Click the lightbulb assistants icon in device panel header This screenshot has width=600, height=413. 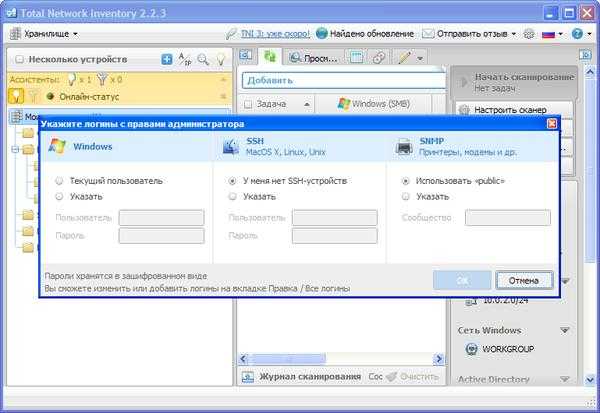point(221,59)
